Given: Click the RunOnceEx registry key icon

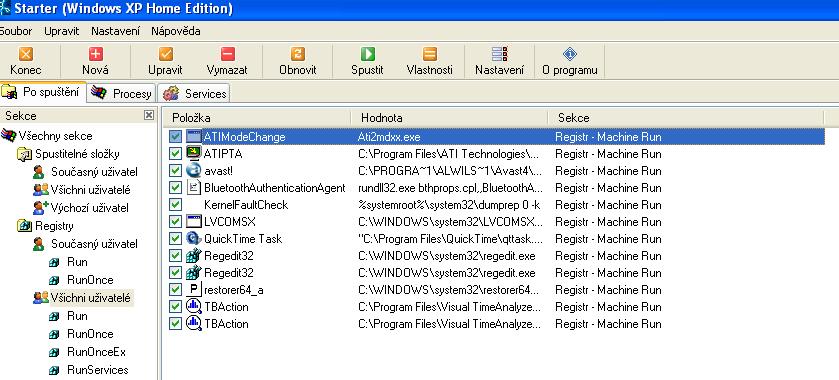Looking at the screenshot, I should pos(54,352).
